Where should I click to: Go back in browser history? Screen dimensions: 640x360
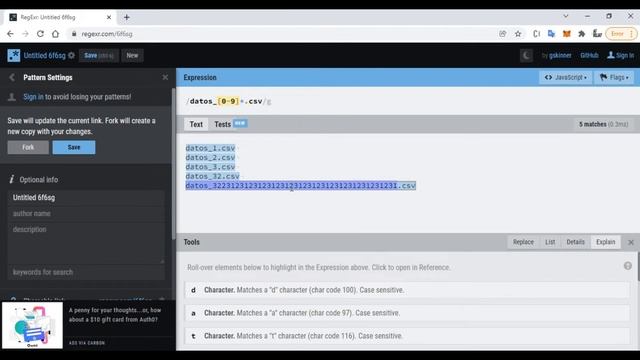click(x=10, y=34)
